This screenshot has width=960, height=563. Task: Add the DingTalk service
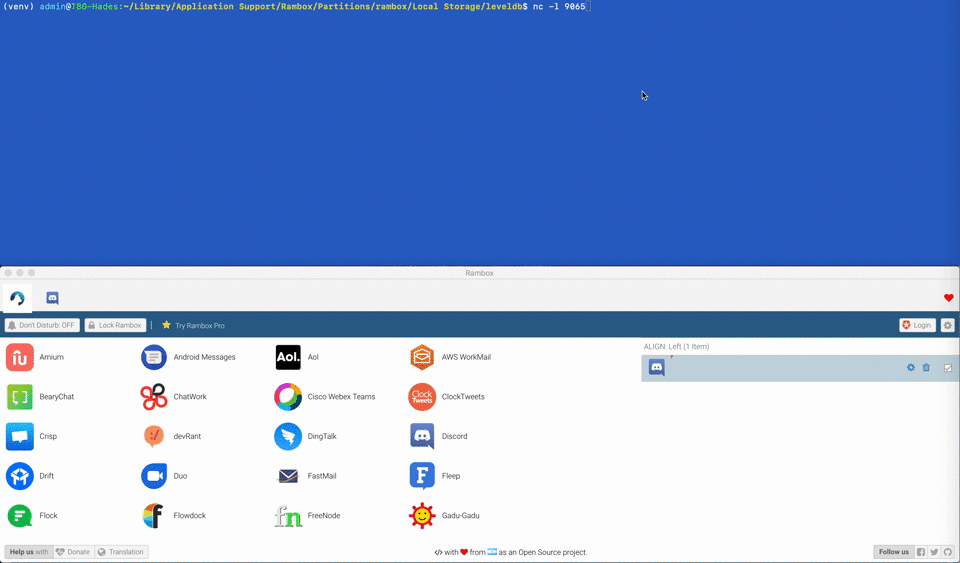(x=288, y=436)
